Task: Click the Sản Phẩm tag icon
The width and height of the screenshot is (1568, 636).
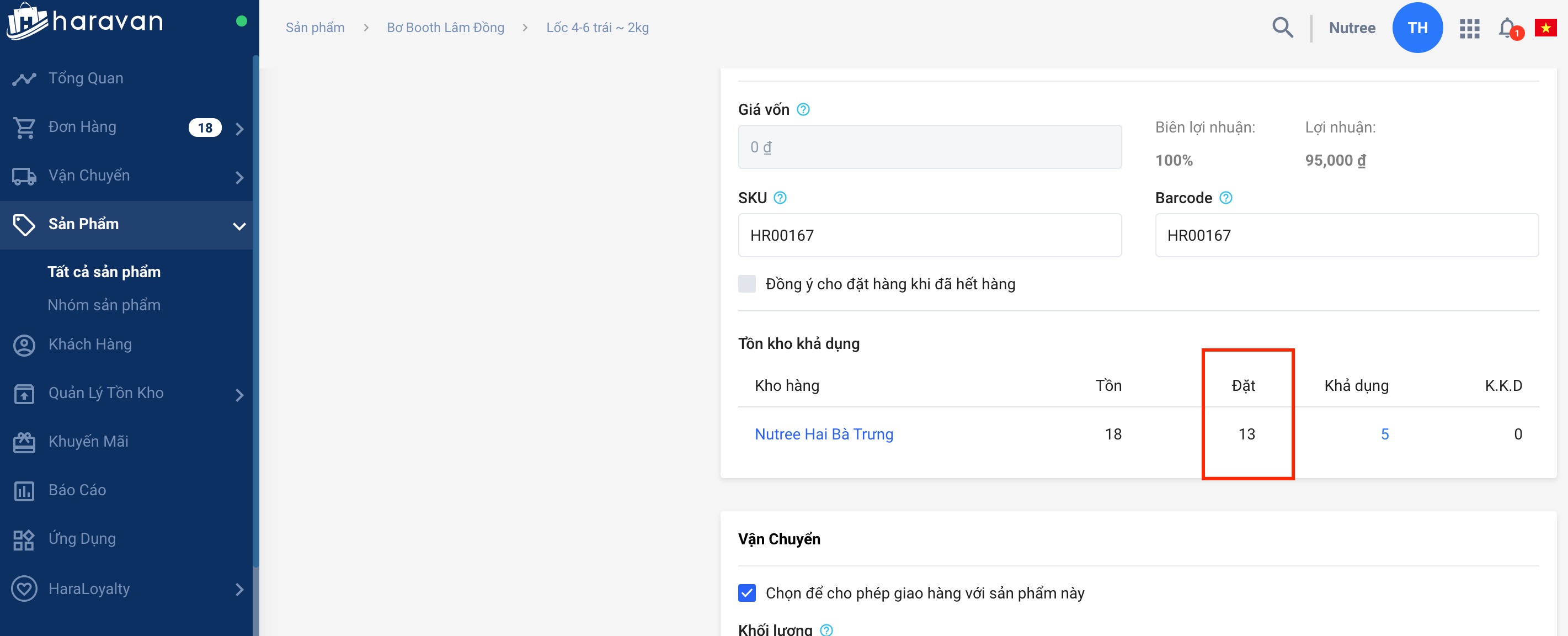Action: [x=24, y=225]
